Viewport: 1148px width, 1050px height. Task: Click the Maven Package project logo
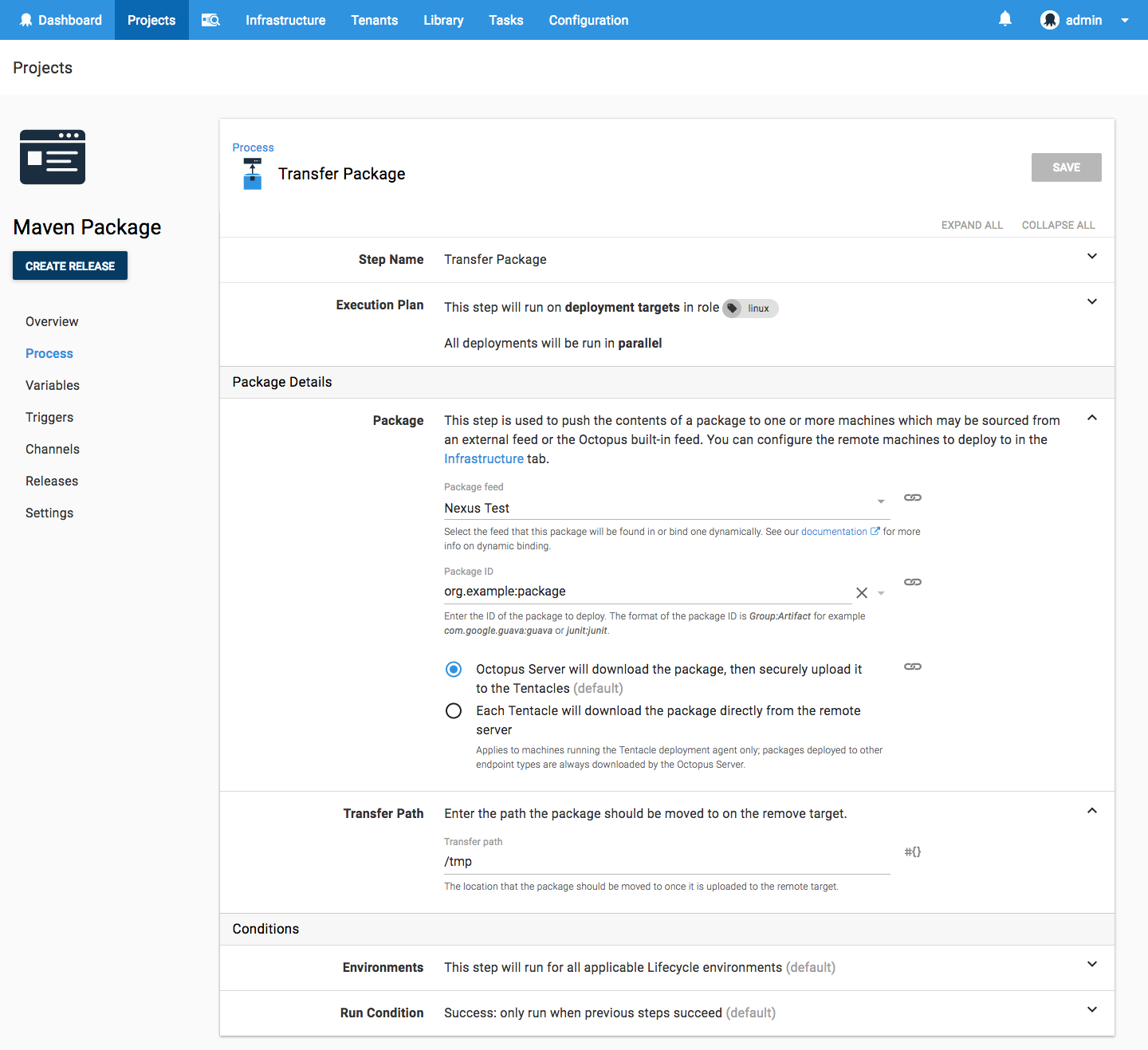click(53, 157)
